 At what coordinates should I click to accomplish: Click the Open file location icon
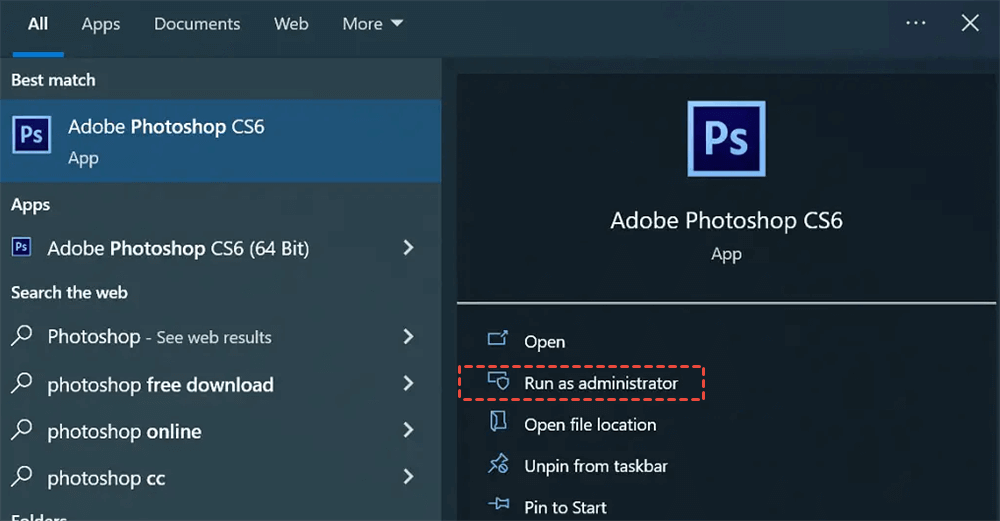point(497,423)
